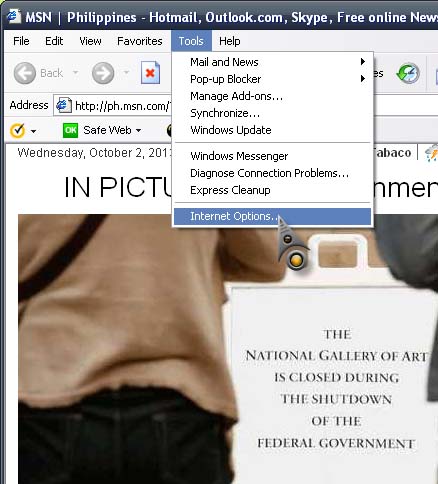Open Internet Options from Tools menu
Viewport: 438px width, 484px height.
(272, 216)
